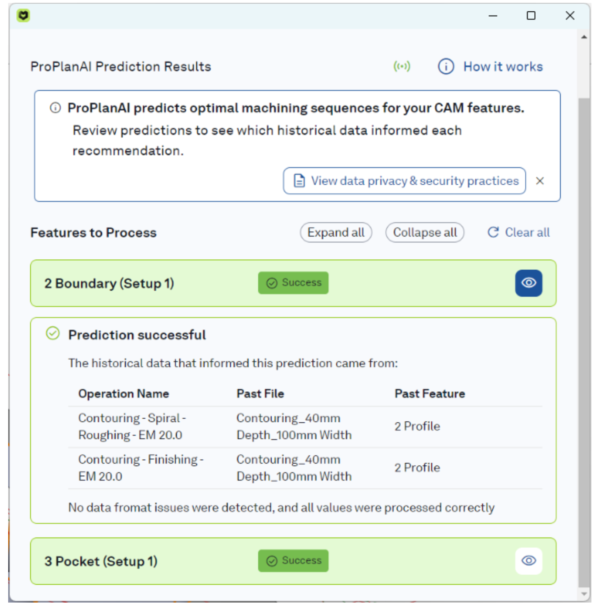
Task: Click the info icon in the banner
Action: (55, 108)
